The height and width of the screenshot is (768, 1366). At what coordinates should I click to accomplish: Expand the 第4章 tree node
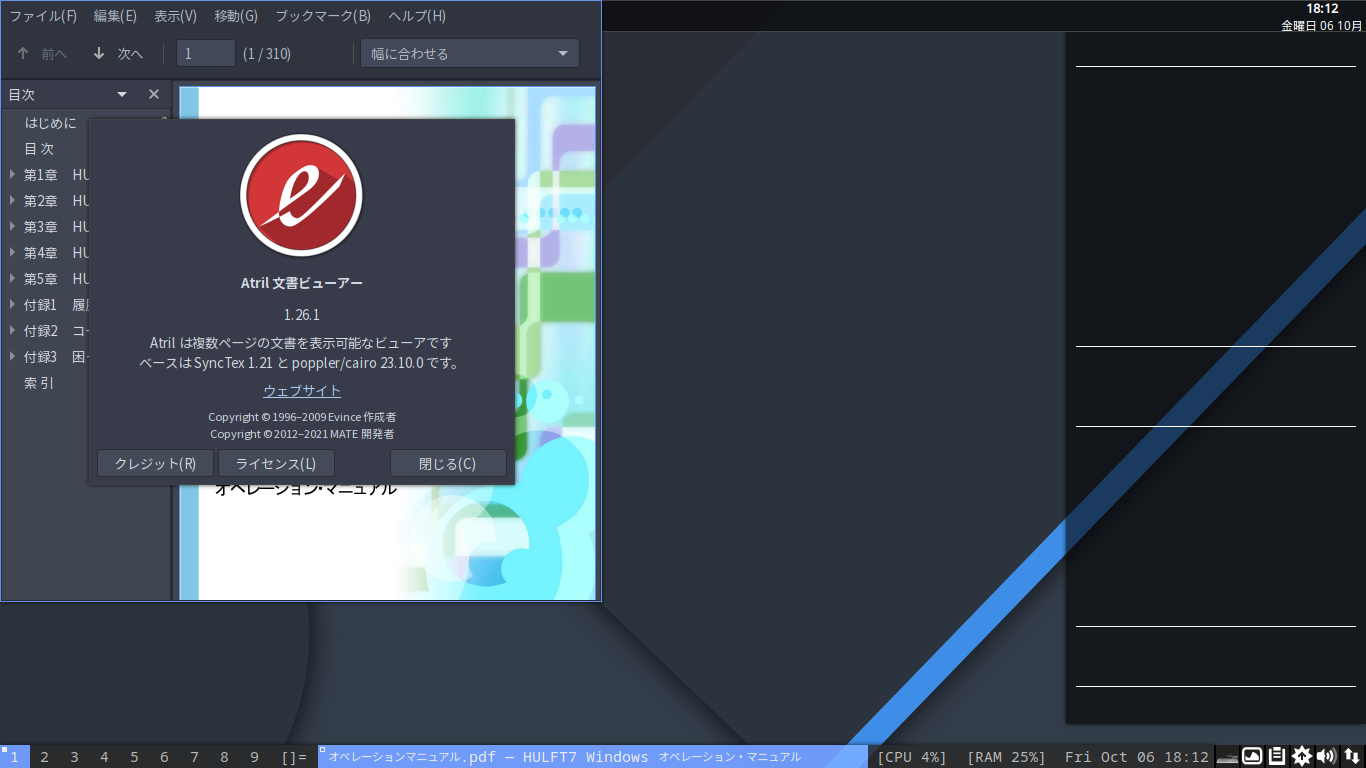click(12, 253)
